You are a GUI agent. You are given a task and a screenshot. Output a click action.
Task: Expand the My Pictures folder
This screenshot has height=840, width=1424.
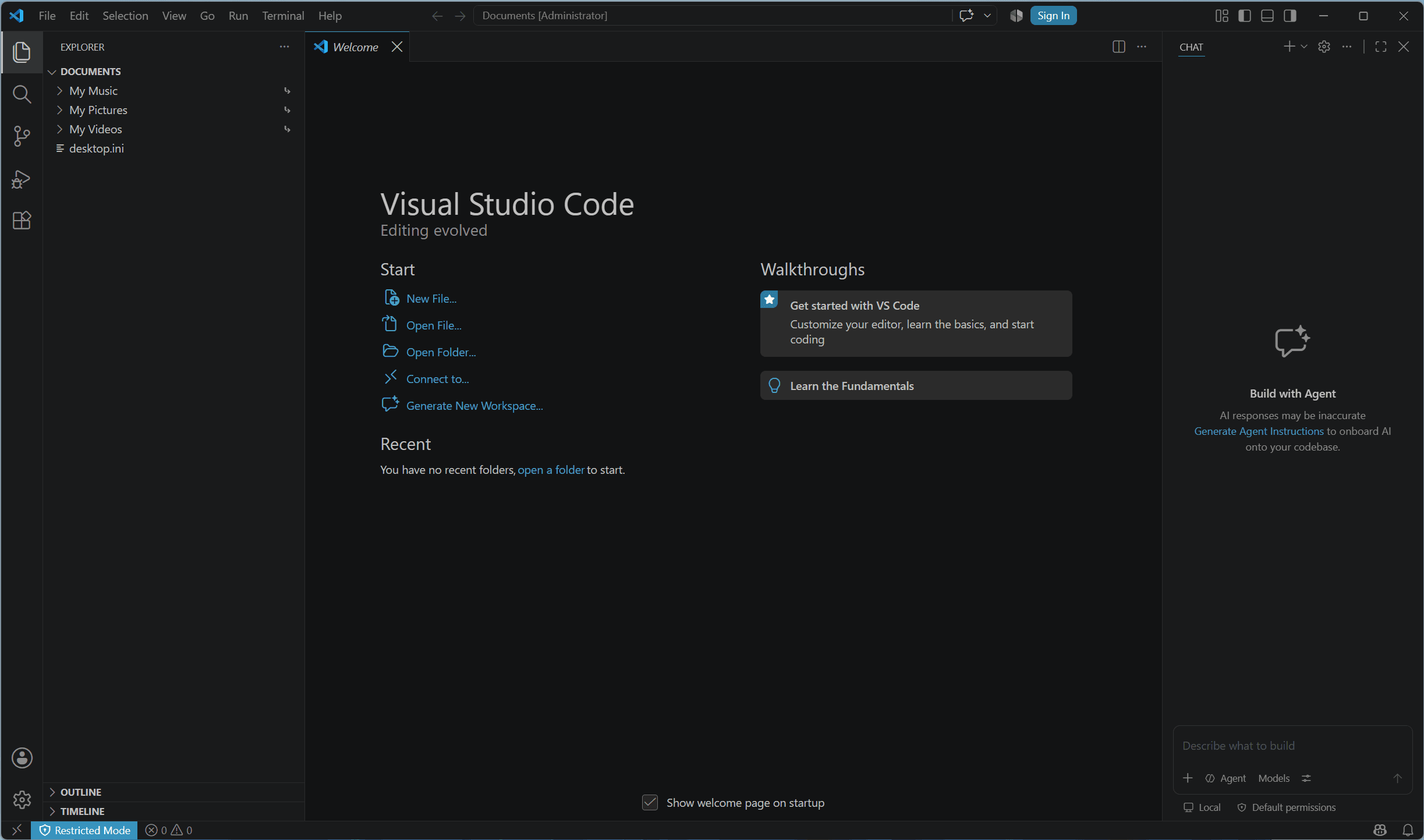(x=173, y=110)
